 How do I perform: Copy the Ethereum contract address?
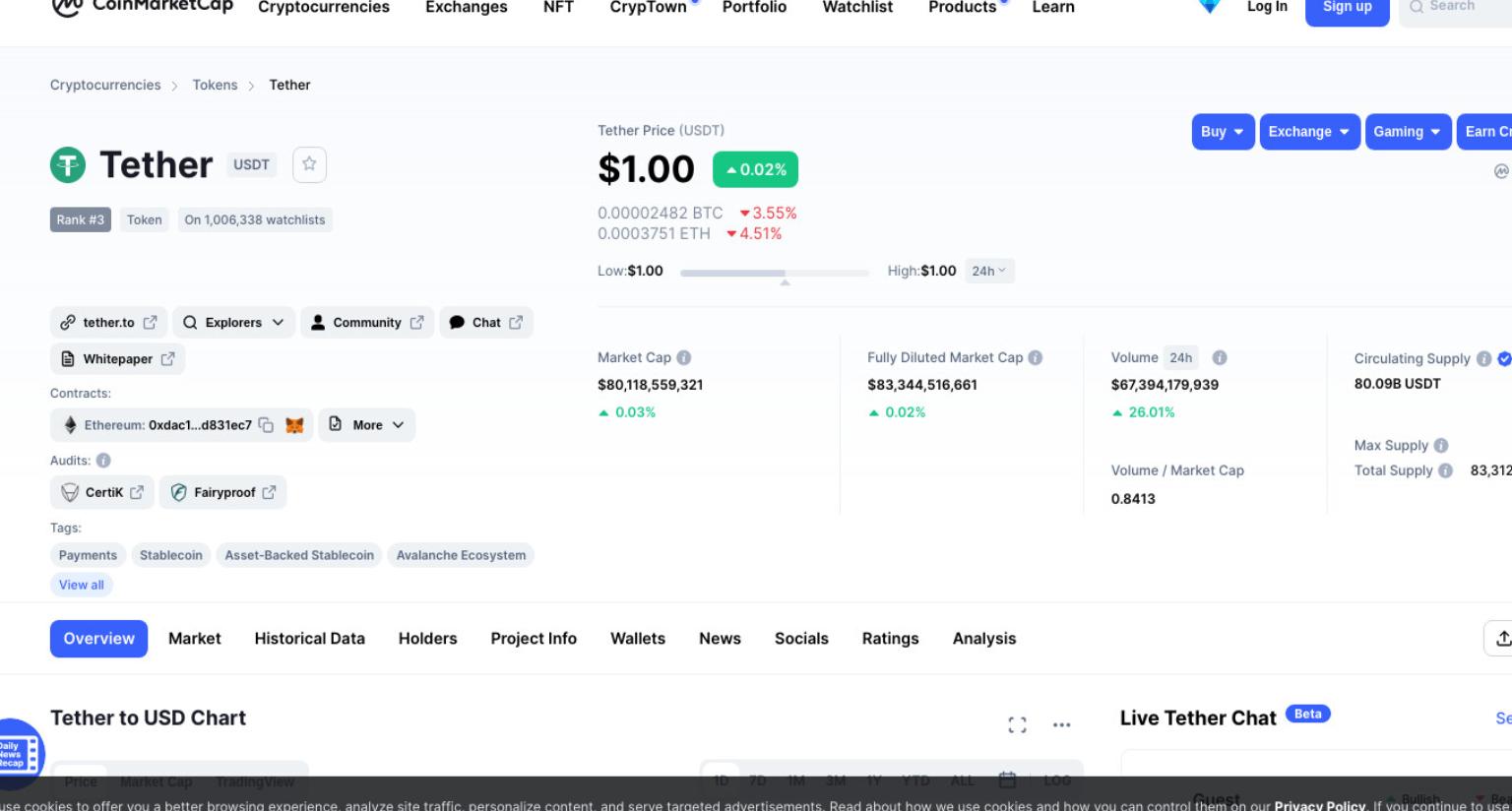pyautogui.click(x=266, y=425)
